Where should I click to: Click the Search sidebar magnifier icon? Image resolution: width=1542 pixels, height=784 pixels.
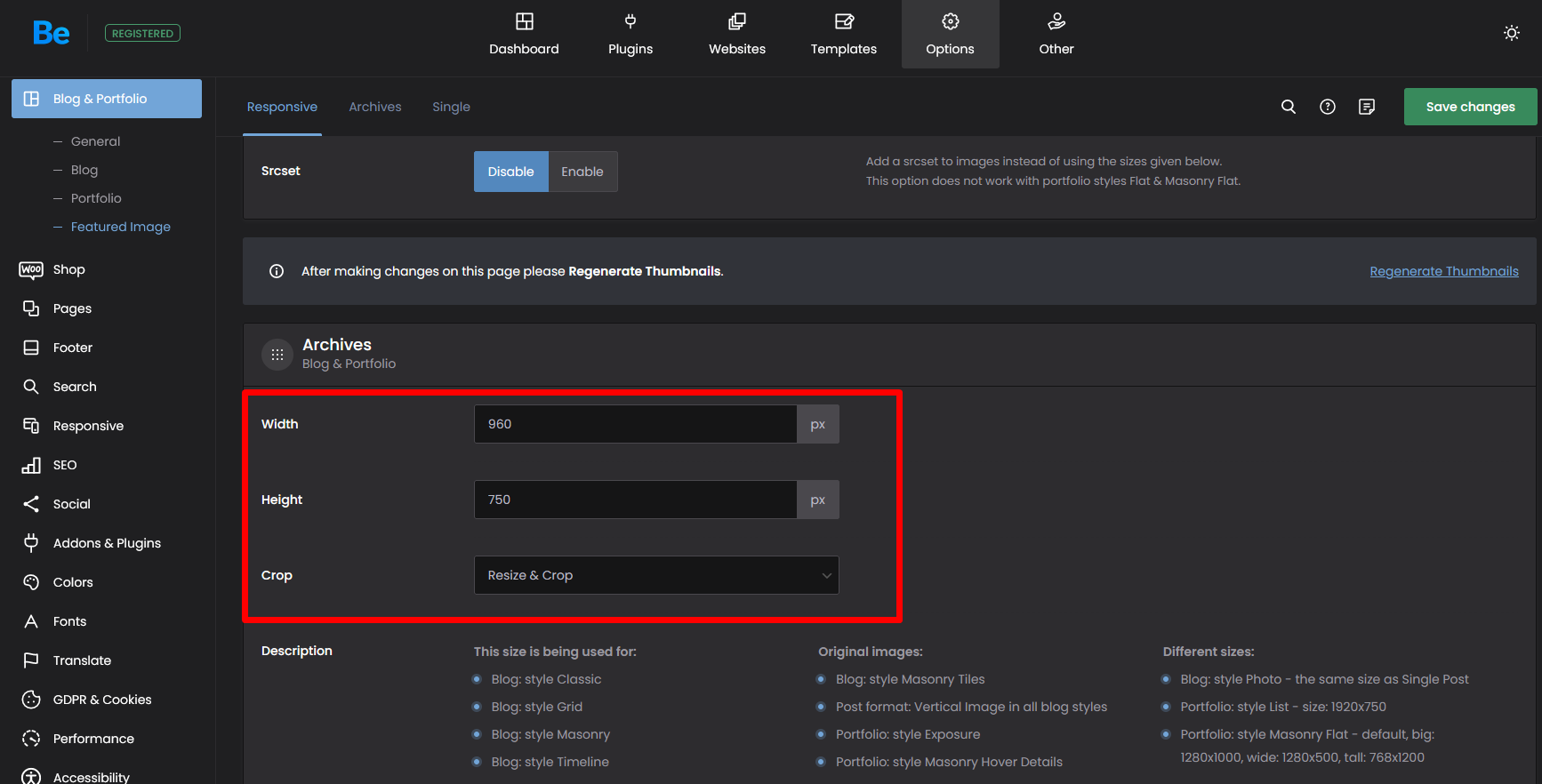pyautogui.click(x=31, y=387)
